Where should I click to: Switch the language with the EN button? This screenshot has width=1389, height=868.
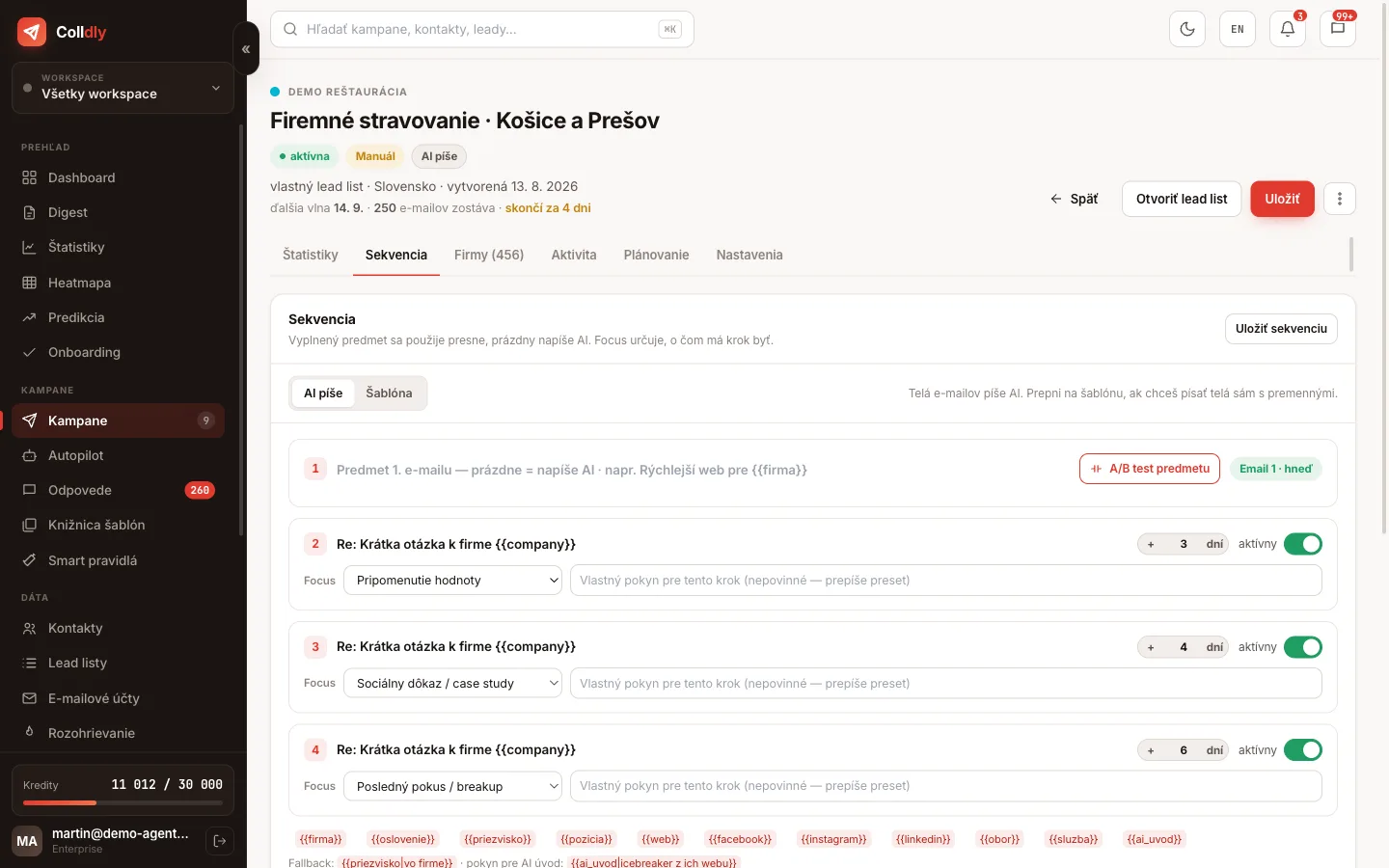click(1238, 29)
